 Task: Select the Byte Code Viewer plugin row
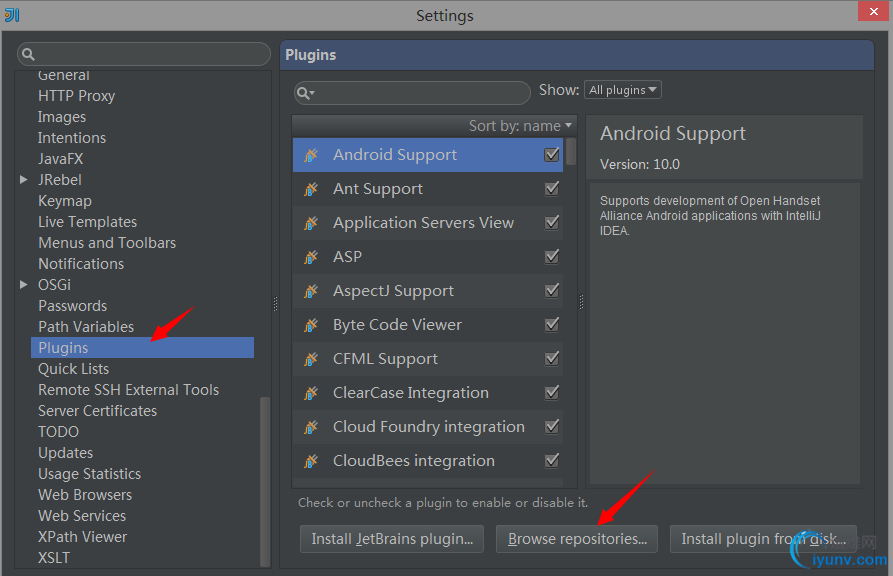(428, 325)
